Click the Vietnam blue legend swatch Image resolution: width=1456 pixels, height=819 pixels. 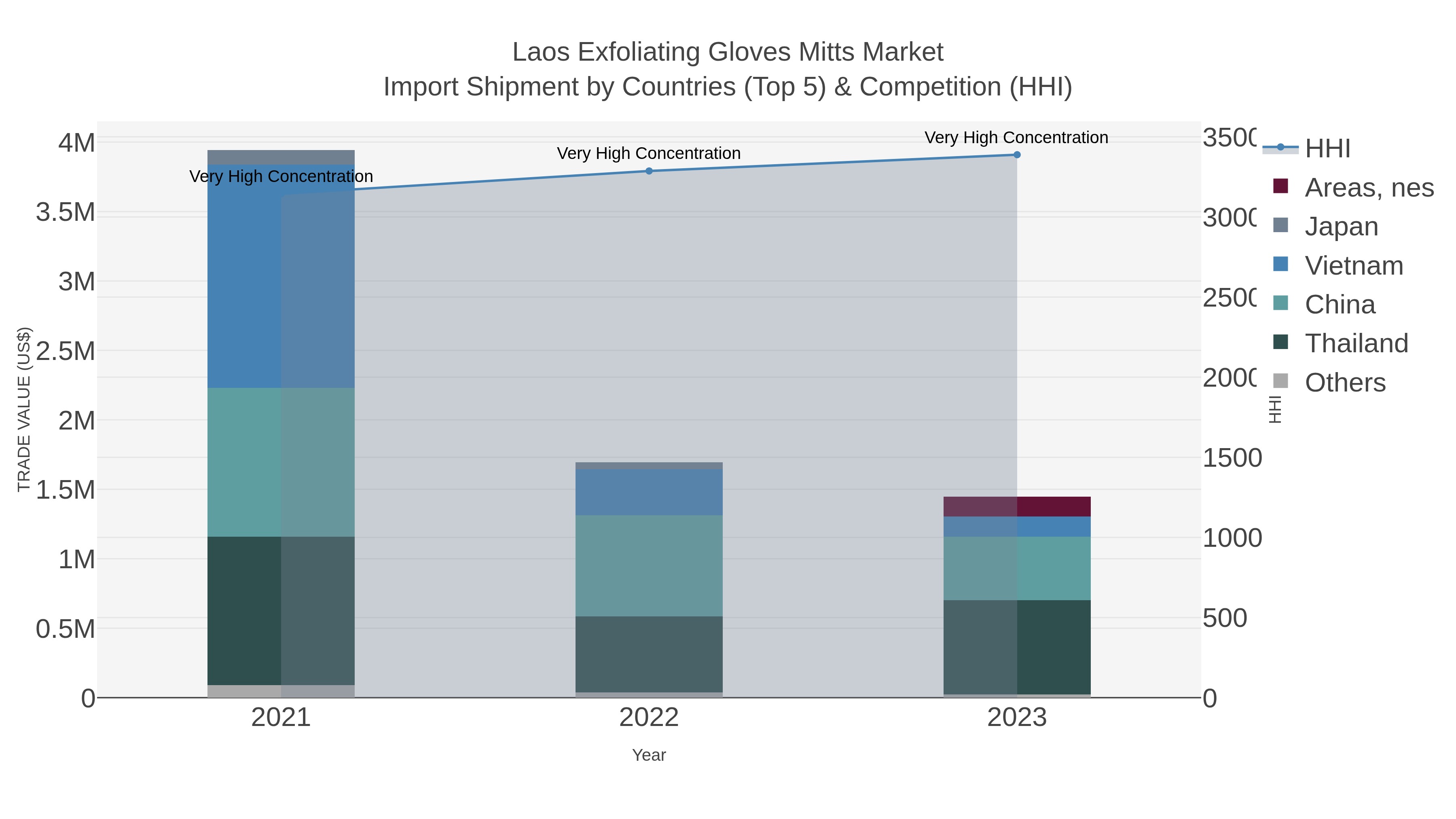point(1280,264)
